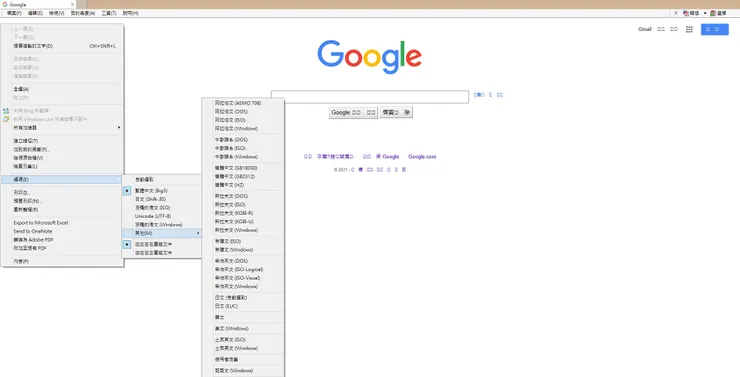Select Arabic (ASMO 708) encoding
The image size is (740, 377).
click(x=243, y=103)
